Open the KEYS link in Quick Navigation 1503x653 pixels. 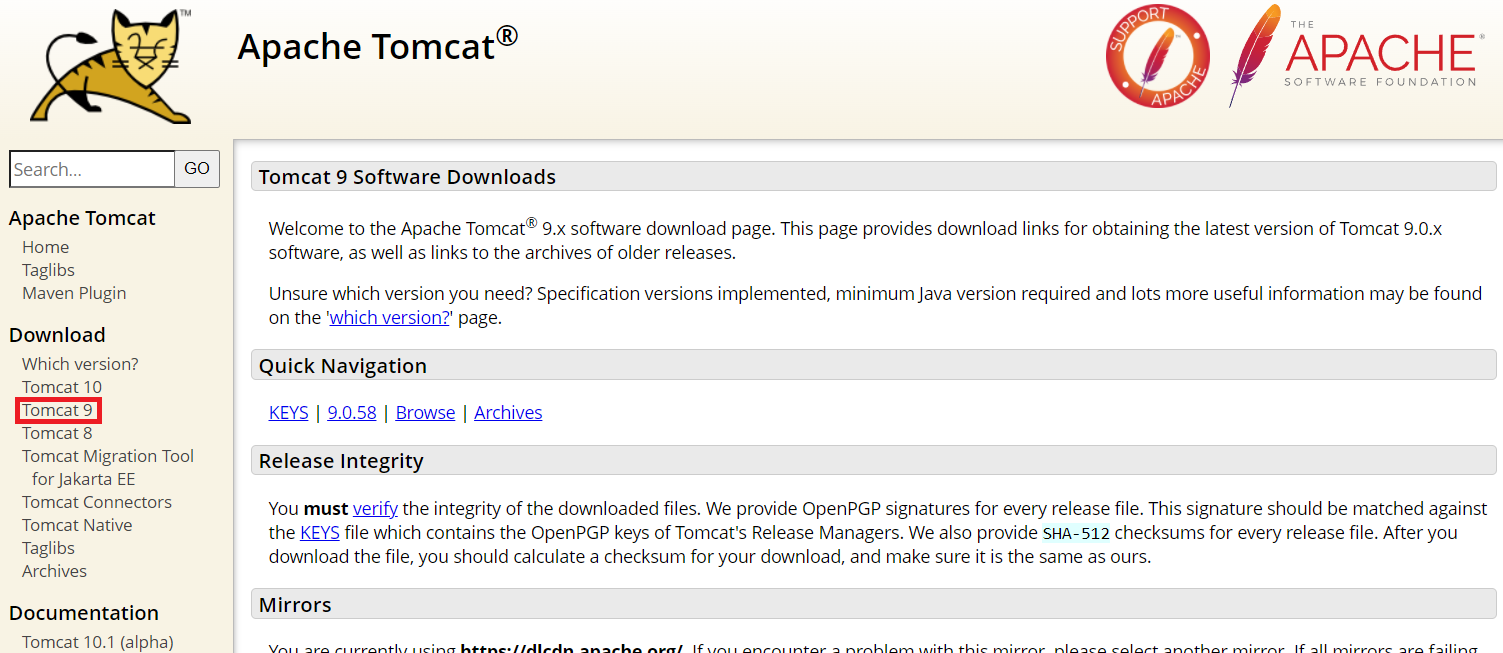pos(289,412)
